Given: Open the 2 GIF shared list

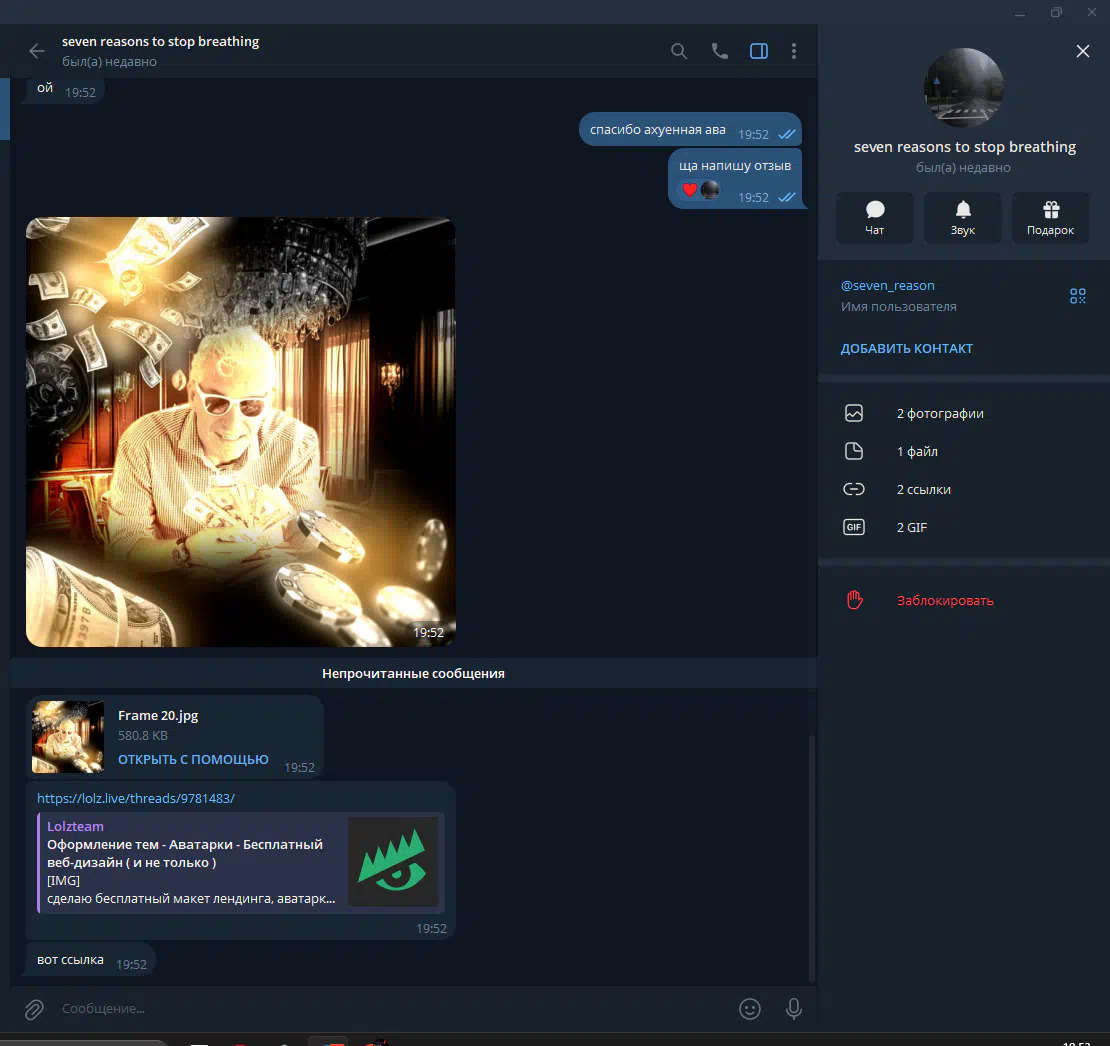Looking at the screenshot, I should (911, 527).
